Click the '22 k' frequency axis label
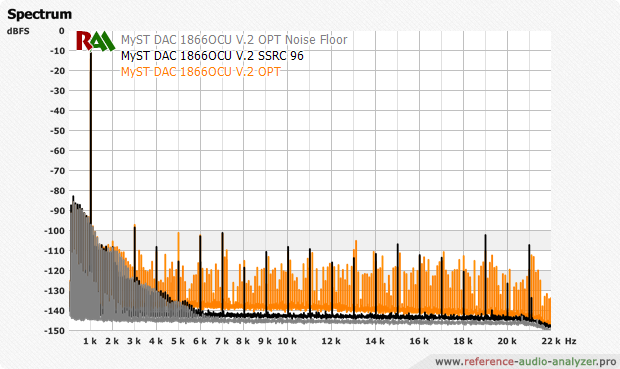 pos(551,341)
